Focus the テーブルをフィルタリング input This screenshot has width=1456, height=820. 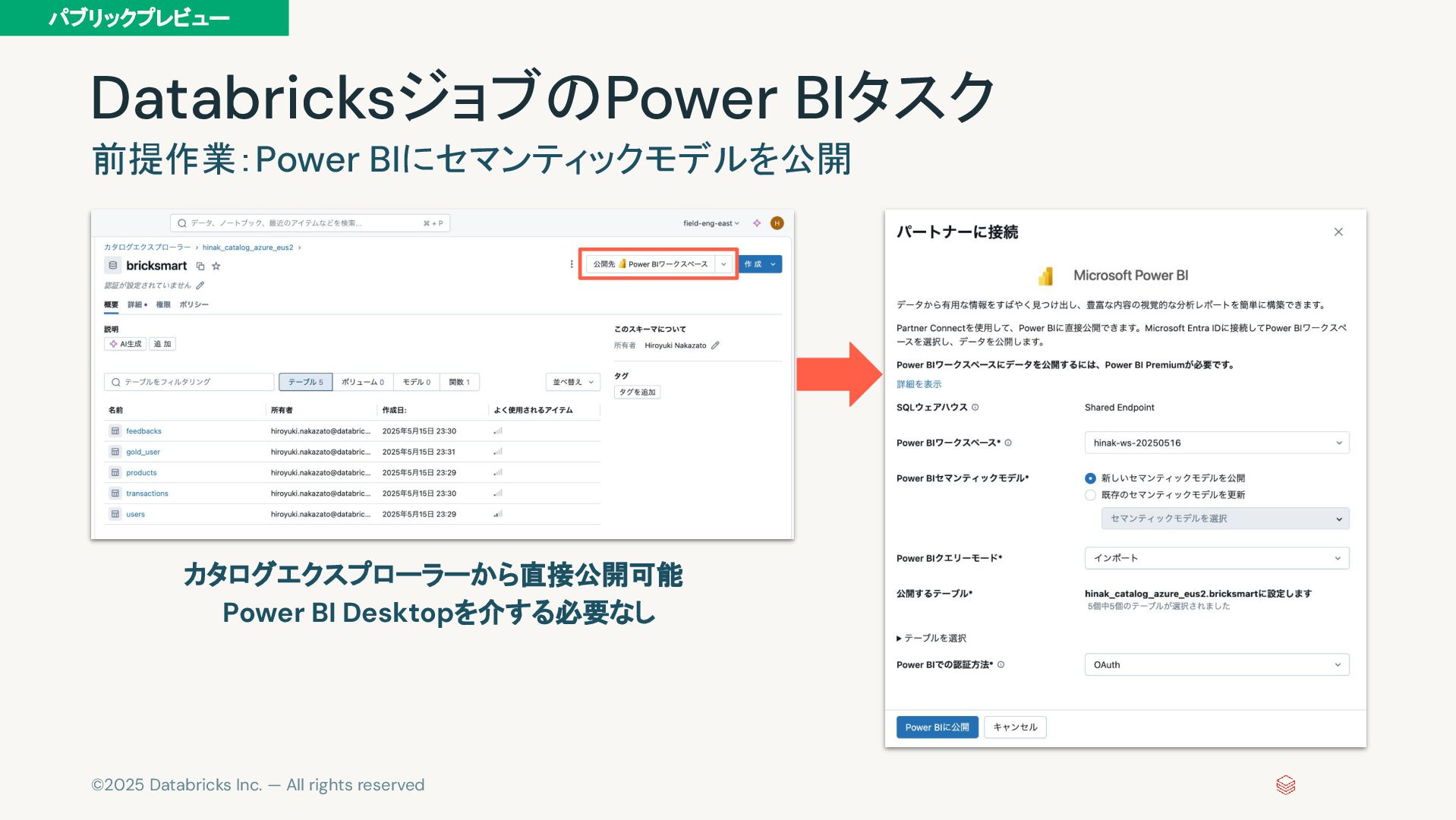(189, 382)
